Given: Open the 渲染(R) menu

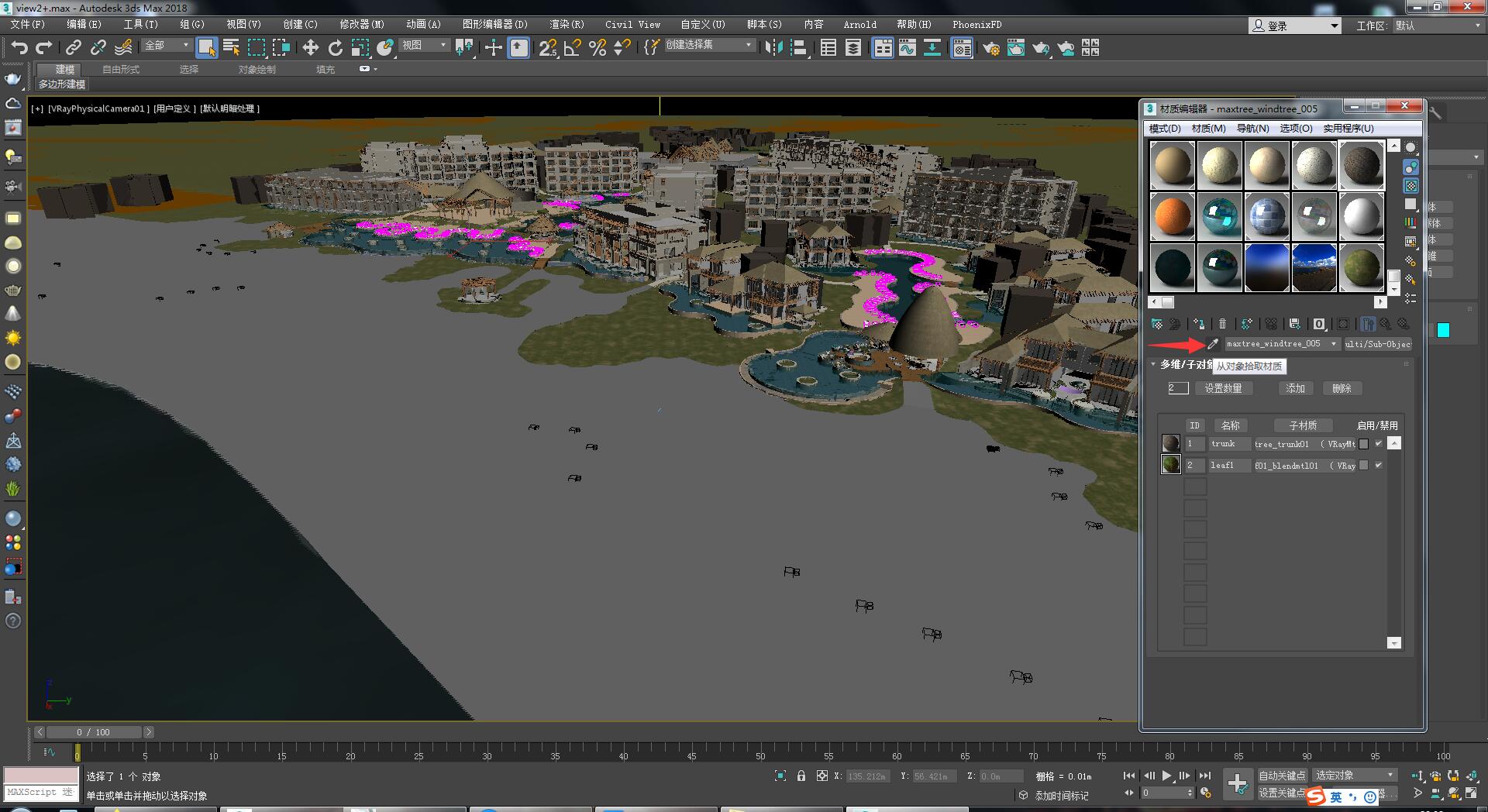Looking at the screenshot, I should point(567,25).
